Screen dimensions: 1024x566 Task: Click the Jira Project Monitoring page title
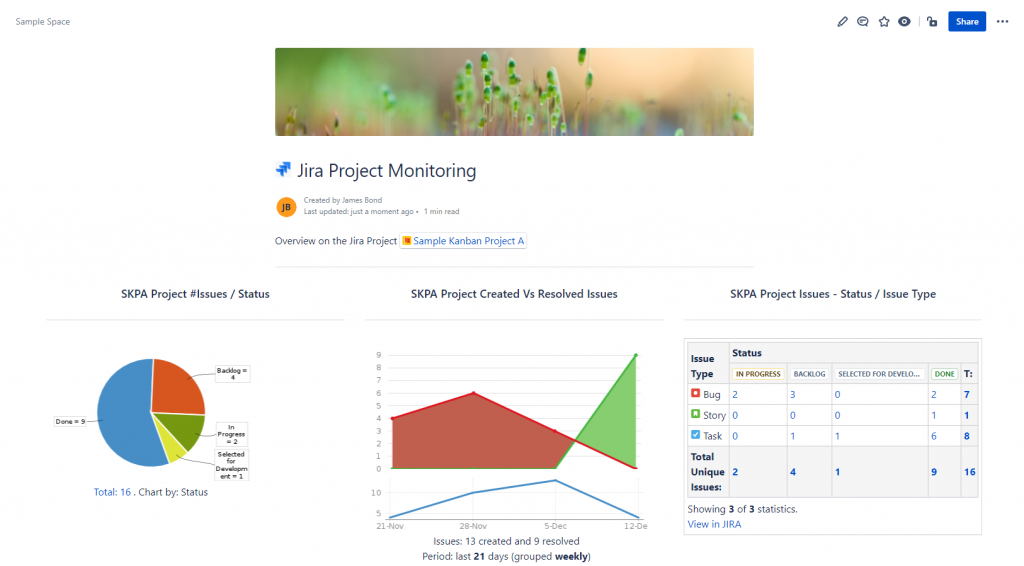tap(387, 170)
